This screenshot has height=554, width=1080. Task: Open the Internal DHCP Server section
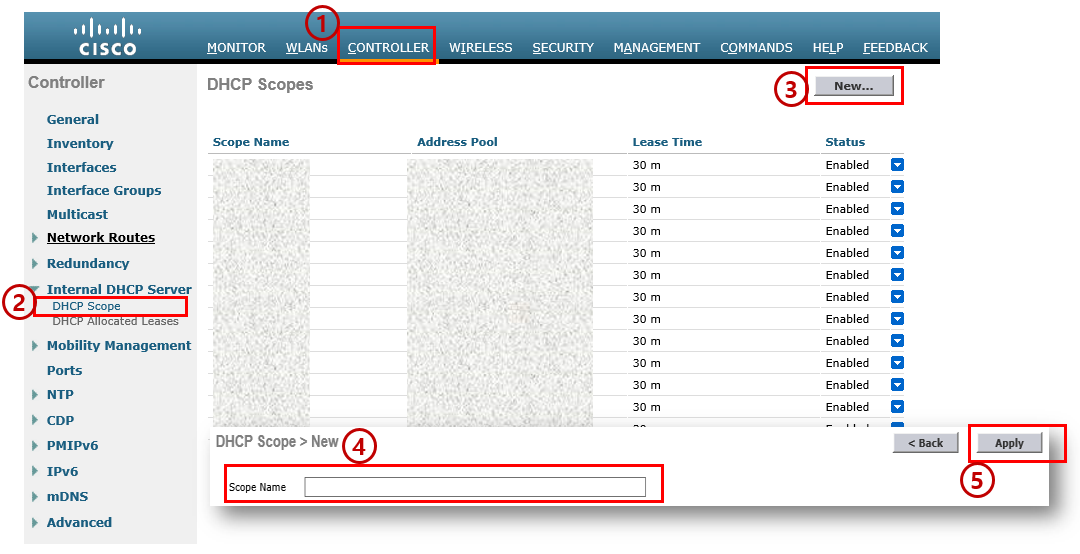point(119,289)
